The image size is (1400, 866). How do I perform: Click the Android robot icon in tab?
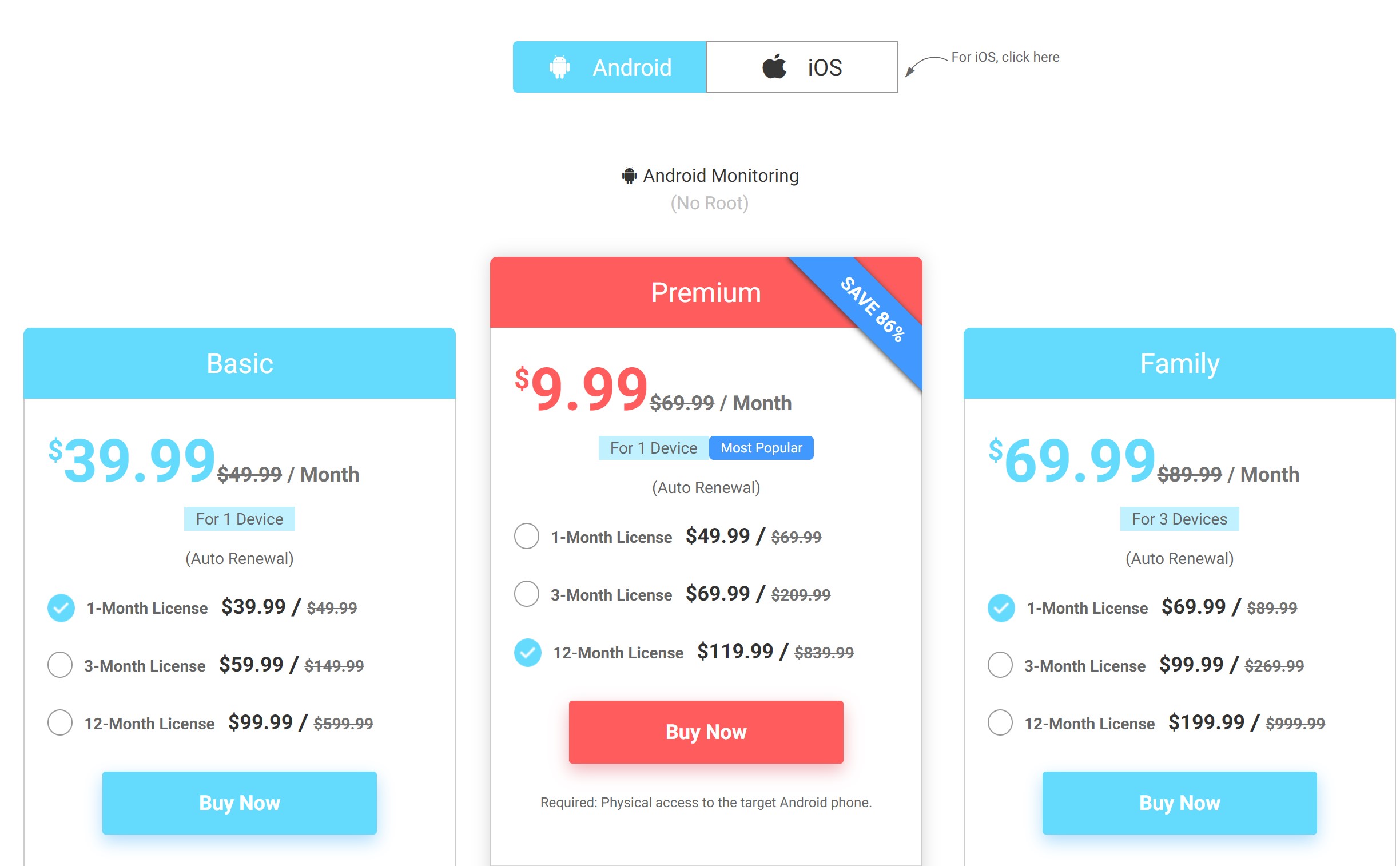[559, 67]
